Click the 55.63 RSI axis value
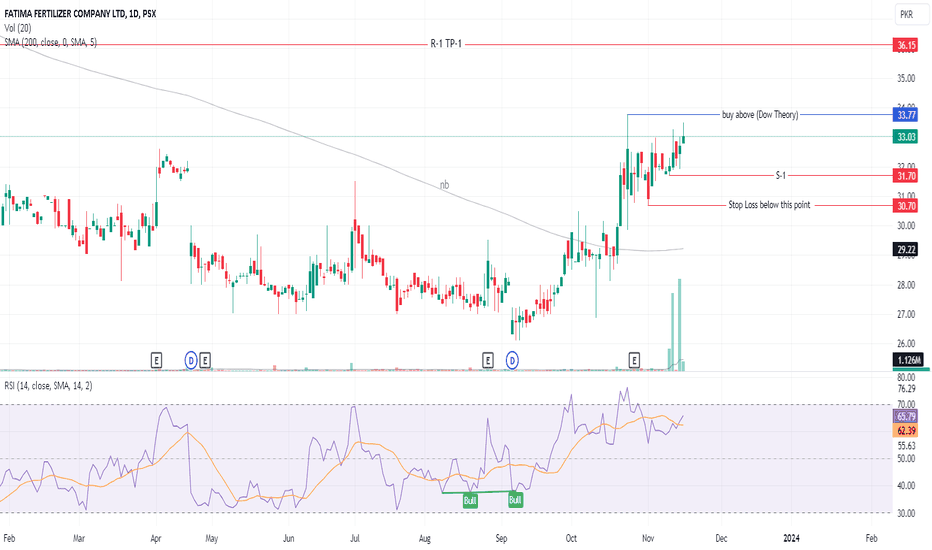This screenshot has height=550, width=932. tap(906, 445)
